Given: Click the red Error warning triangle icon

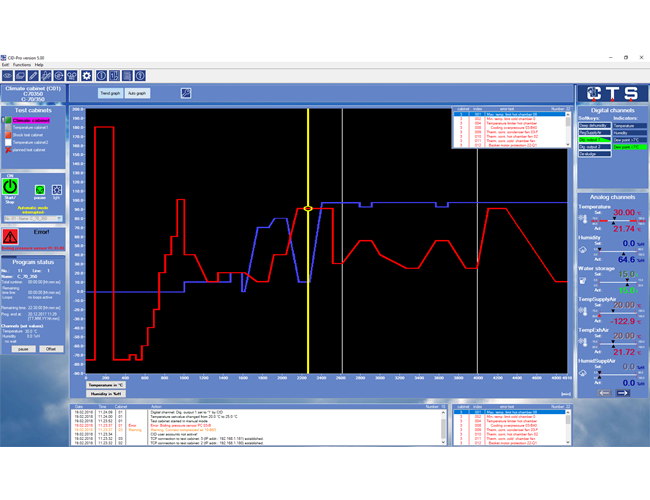Looking at the screenshot, I should [x=11, y=236].
